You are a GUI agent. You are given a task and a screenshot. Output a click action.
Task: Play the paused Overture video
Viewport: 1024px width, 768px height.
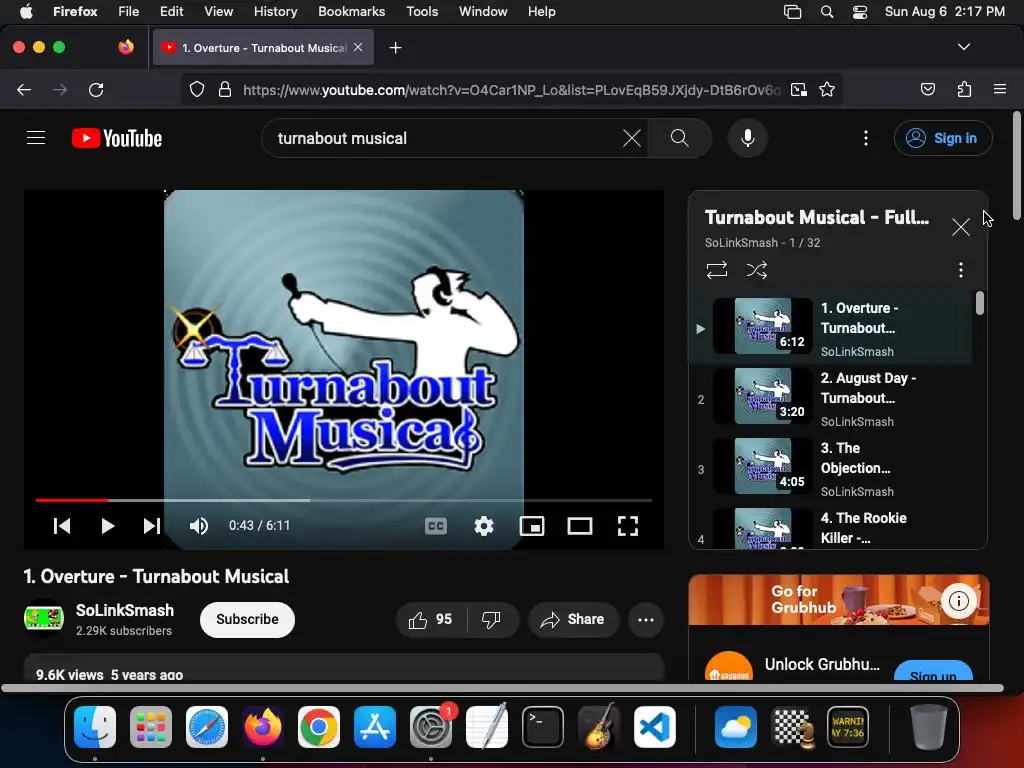(x=108, y=526)
